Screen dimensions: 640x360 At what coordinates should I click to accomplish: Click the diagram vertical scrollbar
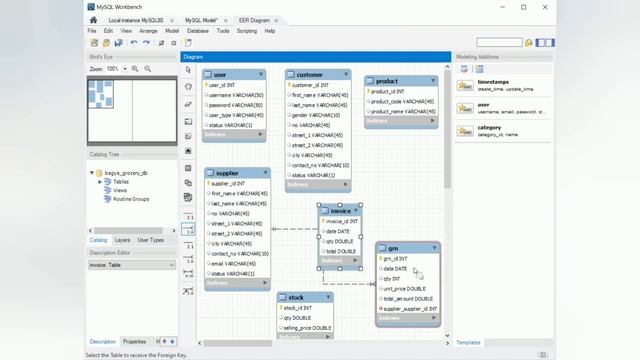coord(447,129)
